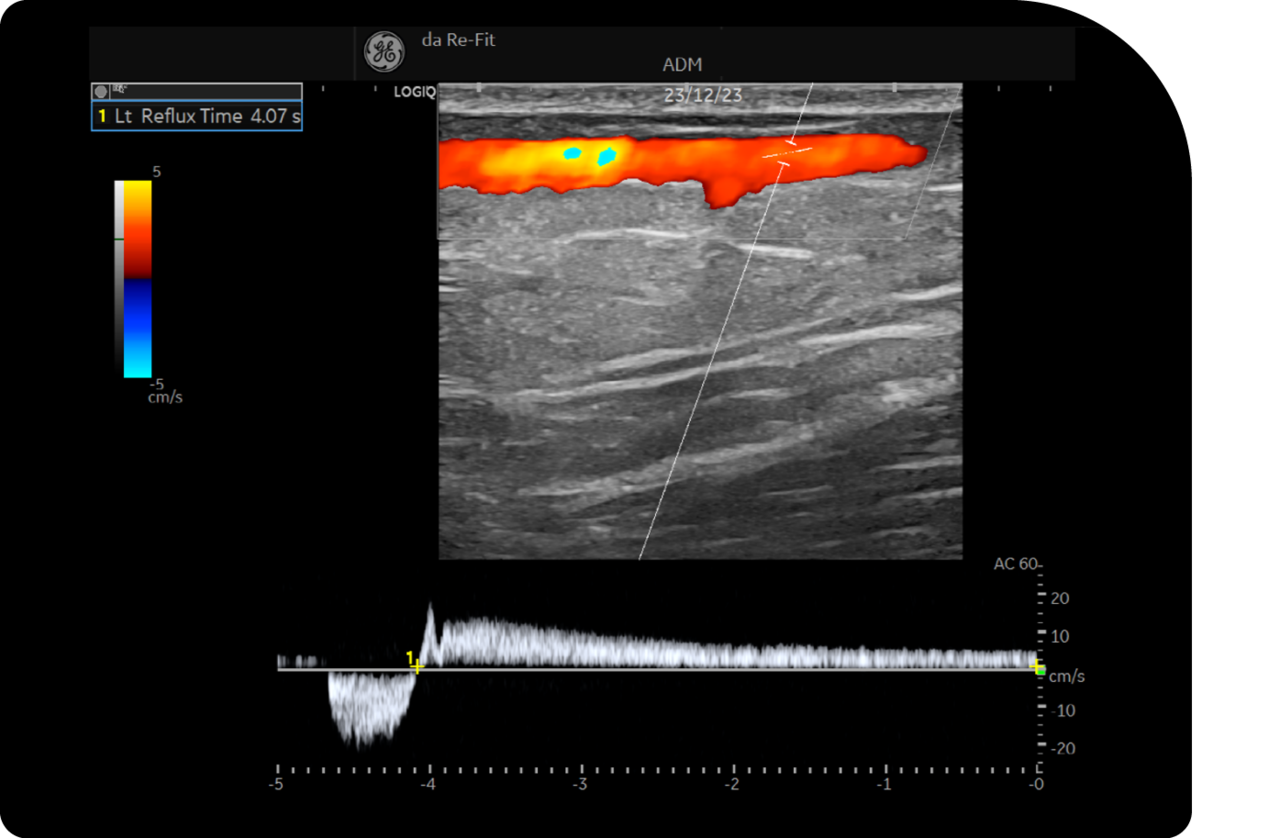Click the gray circle icon above the measurement box
The width and height of the screenshot is (1280, 838).
[x=100, y=91]
